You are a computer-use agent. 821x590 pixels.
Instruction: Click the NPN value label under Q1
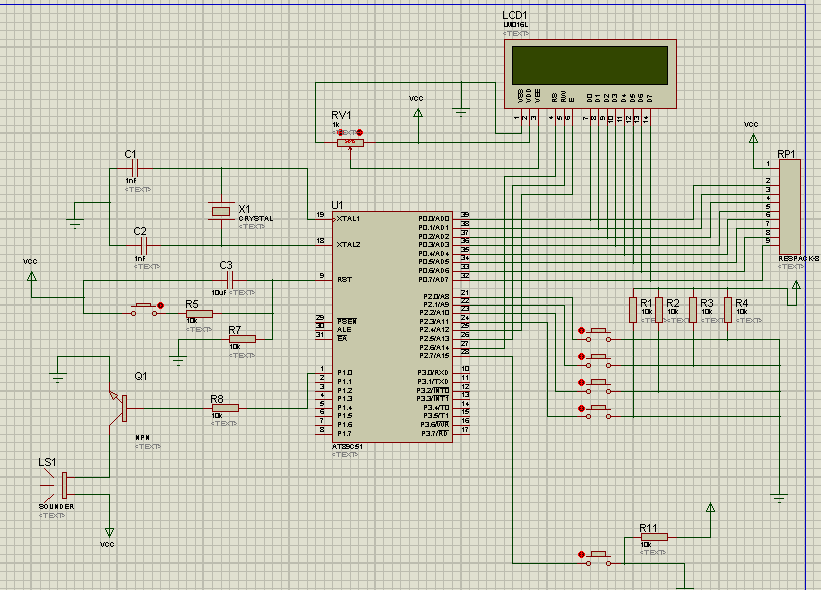(143, 438)
